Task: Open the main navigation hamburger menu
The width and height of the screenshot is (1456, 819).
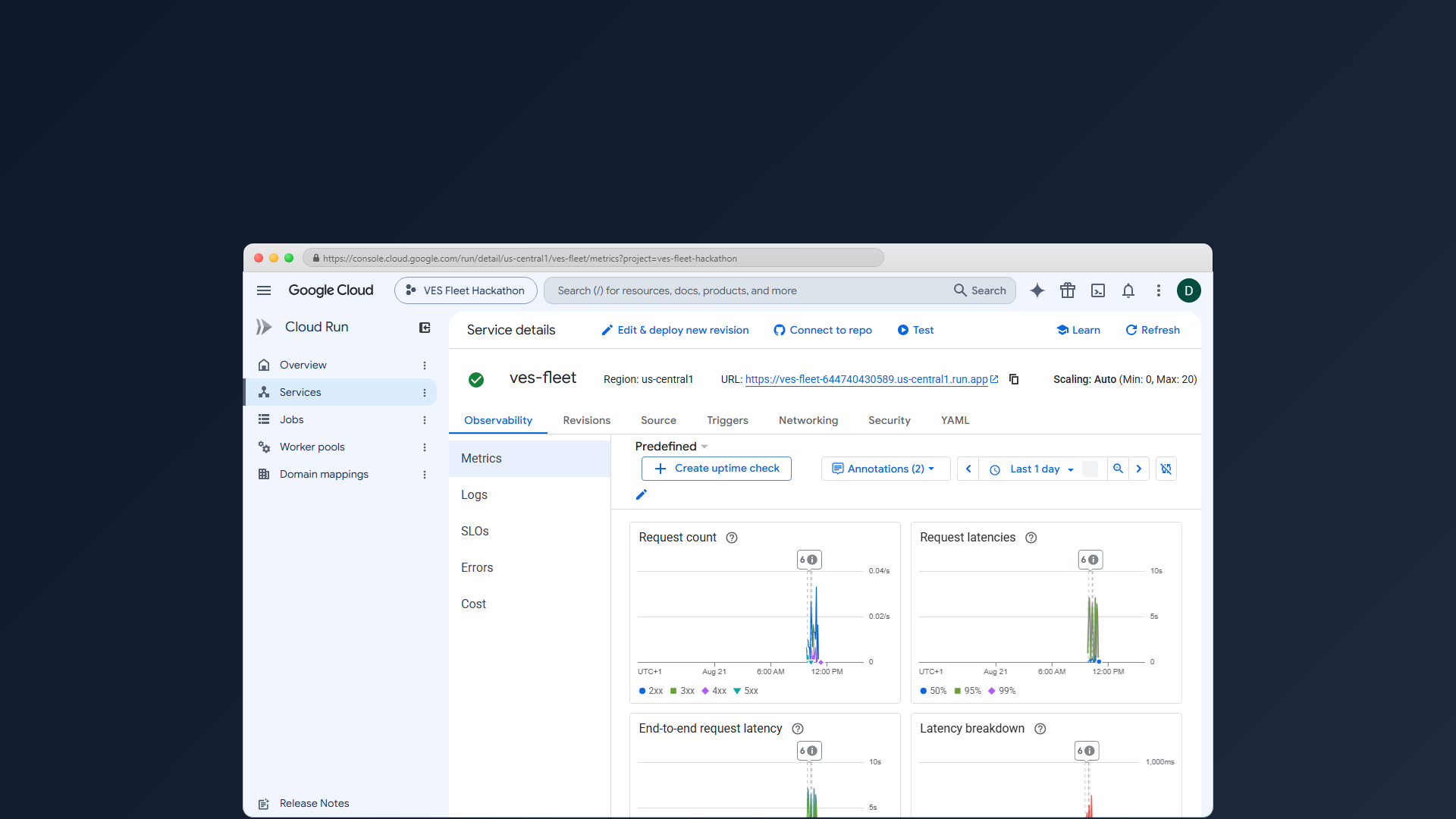Action: (264, 290)
